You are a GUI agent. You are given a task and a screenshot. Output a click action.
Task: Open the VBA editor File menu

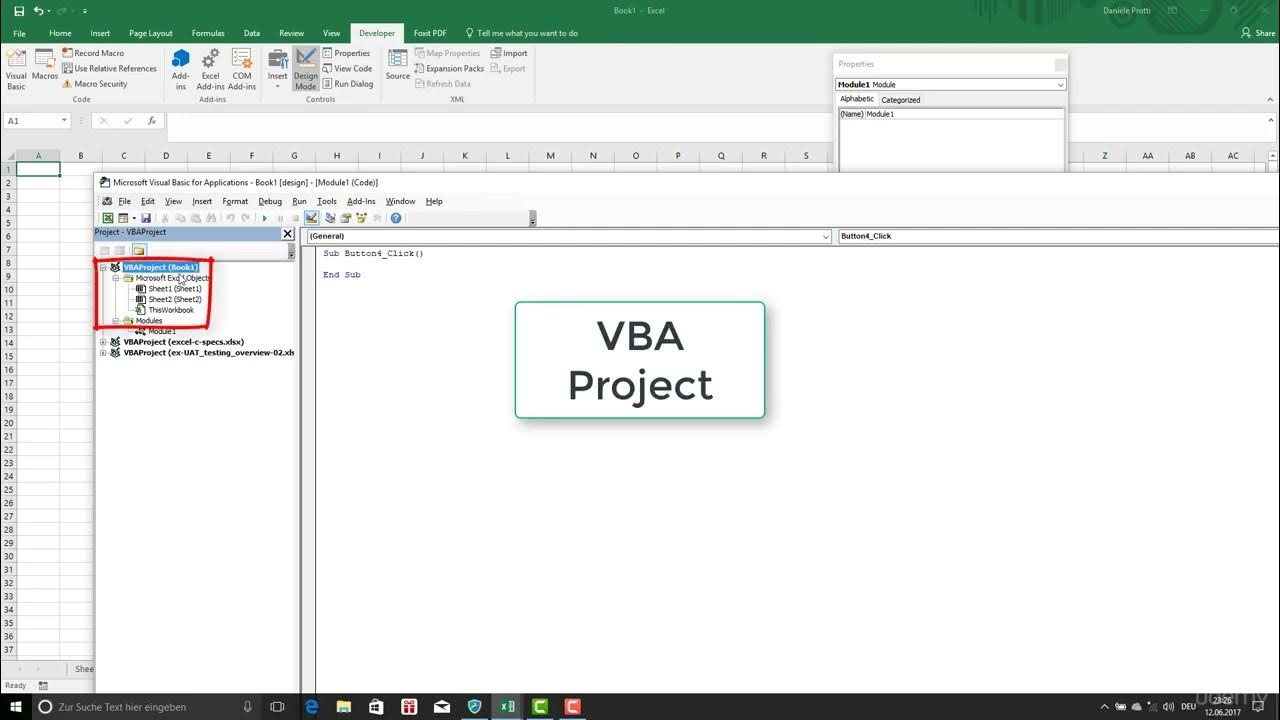[124, 201]
